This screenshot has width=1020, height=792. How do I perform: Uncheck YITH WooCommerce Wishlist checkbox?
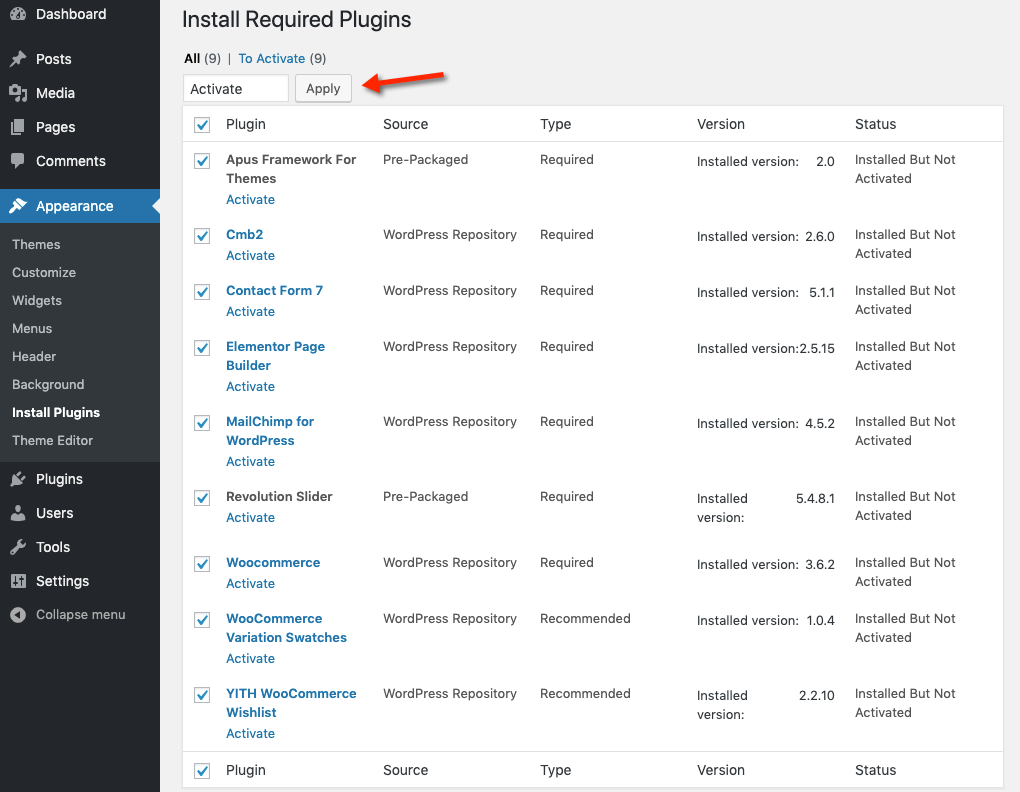point(202,694)
